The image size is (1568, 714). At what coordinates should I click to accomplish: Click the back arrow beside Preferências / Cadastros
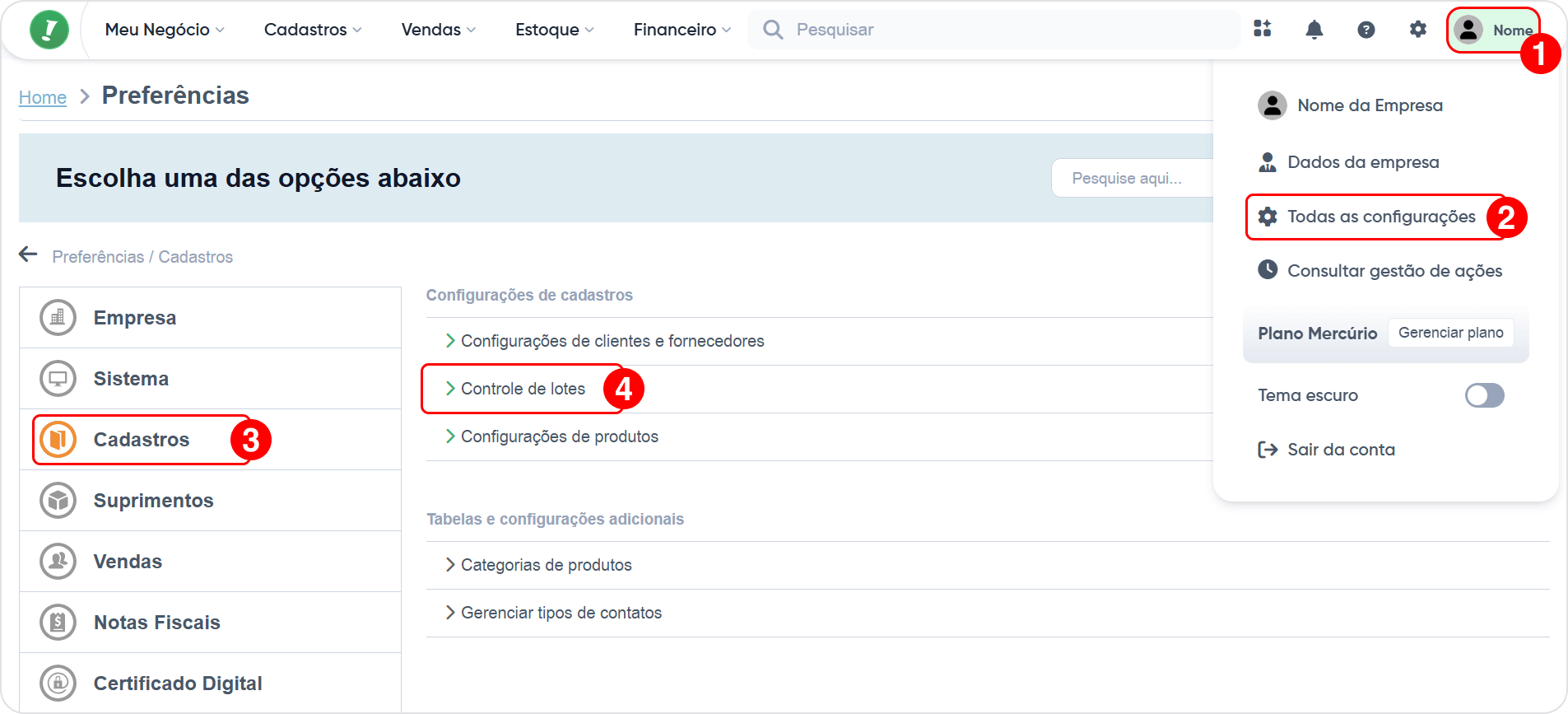click(29, 254)
